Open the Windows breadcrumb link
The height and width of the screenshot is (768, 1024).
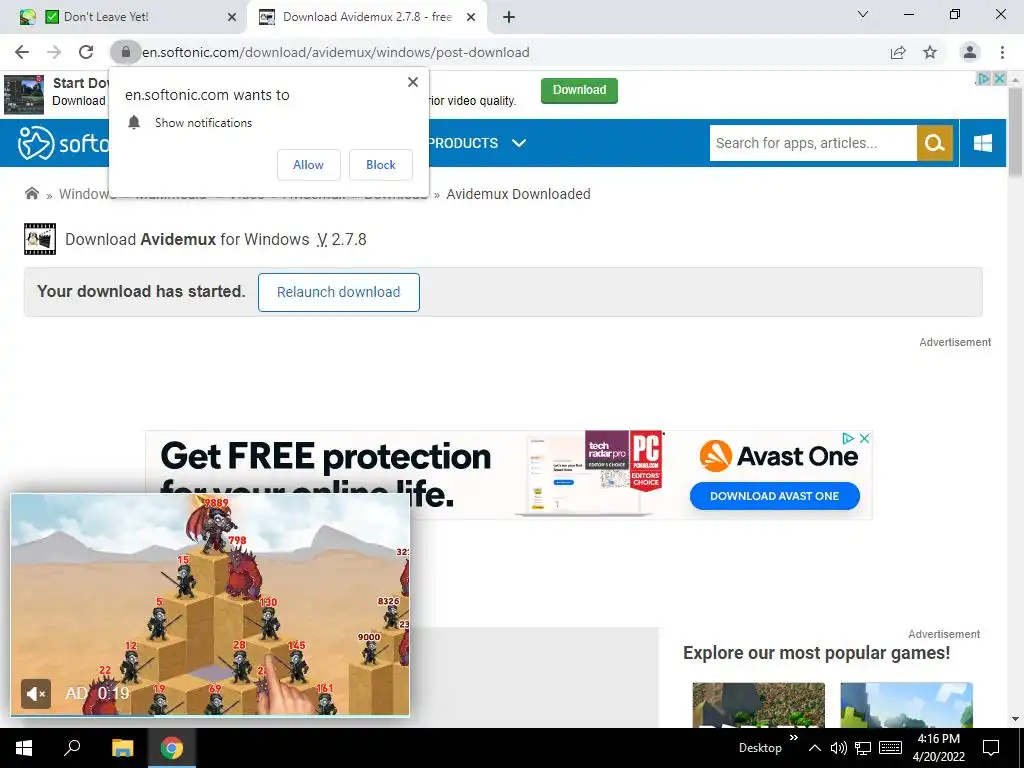(x=84, y=194)
